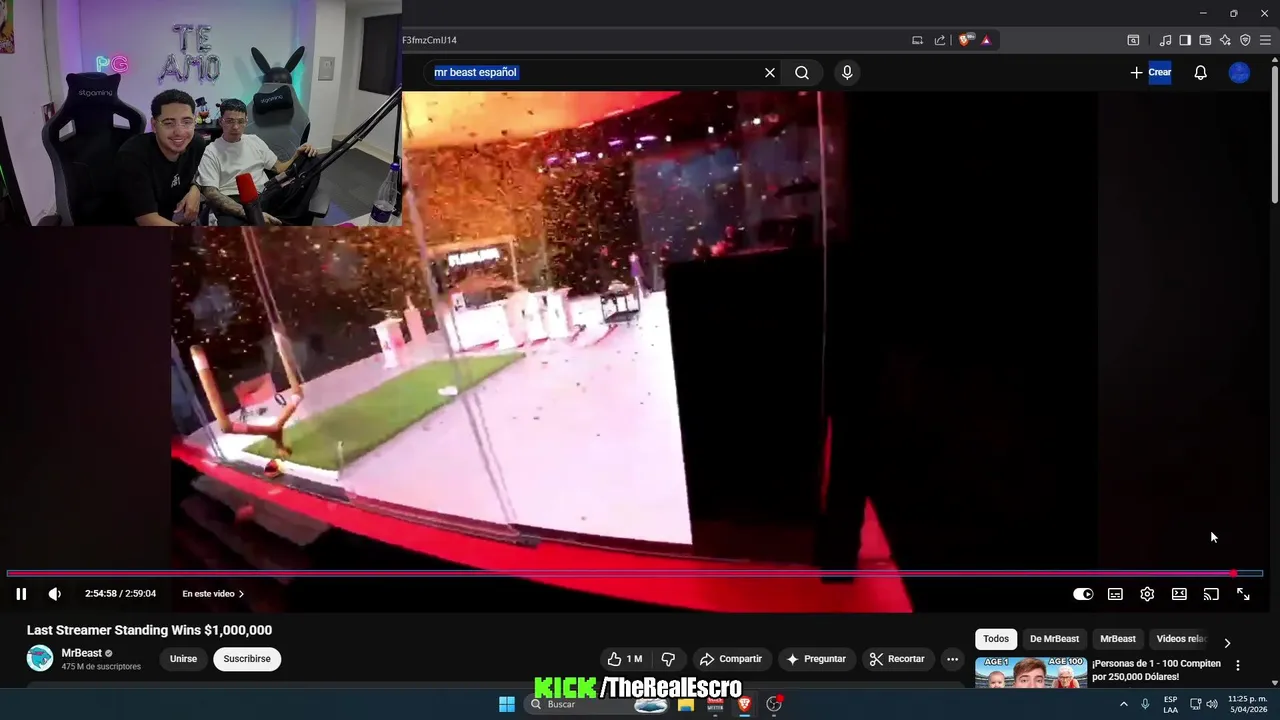This screenshot has height=720, width=1280.
Task: Share the page with address bar share icon
Action: (939, 40)
